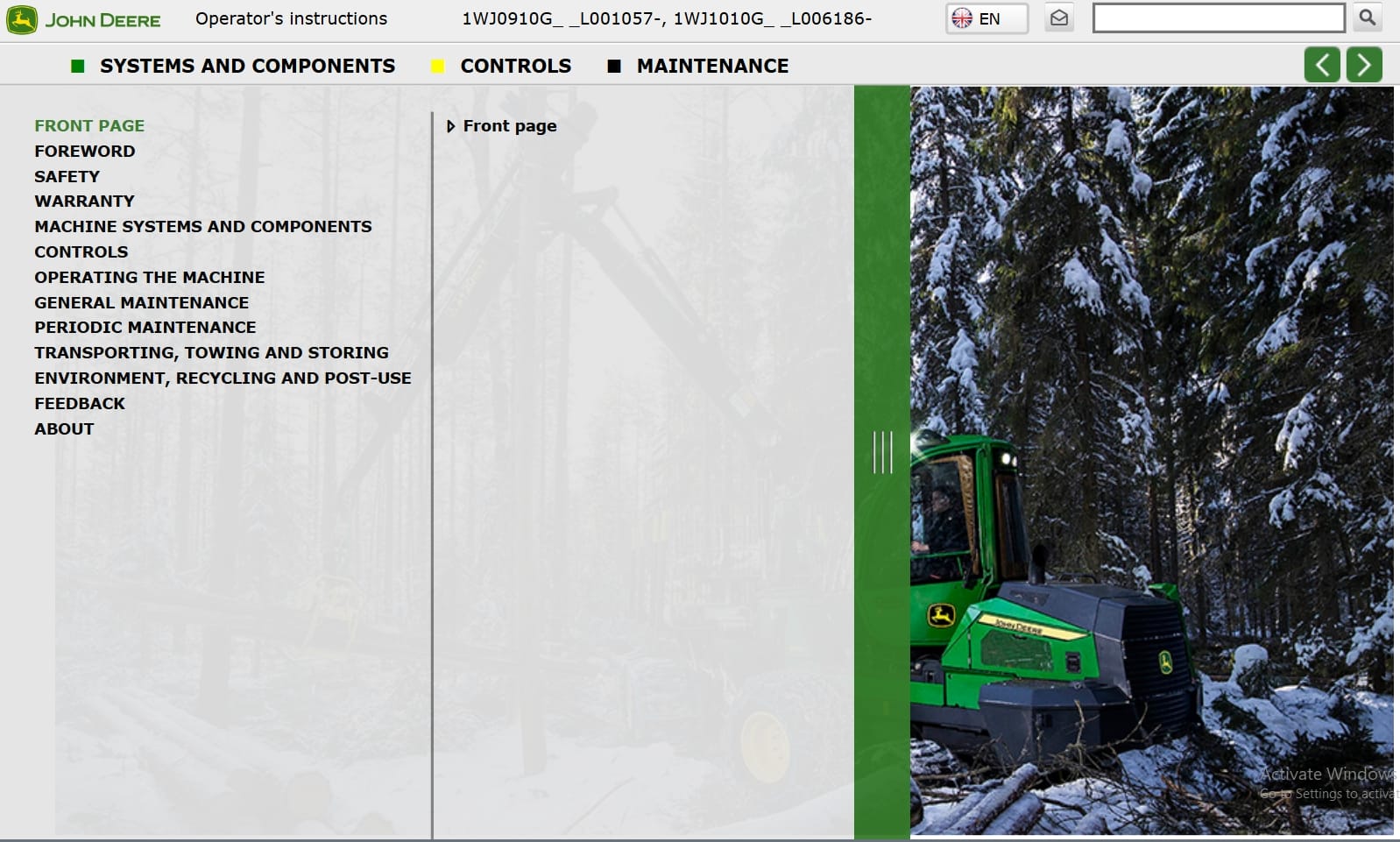Screen dimensions: 1400x842
Task: Open Operating the Machine section
Action: click(150, 278)
